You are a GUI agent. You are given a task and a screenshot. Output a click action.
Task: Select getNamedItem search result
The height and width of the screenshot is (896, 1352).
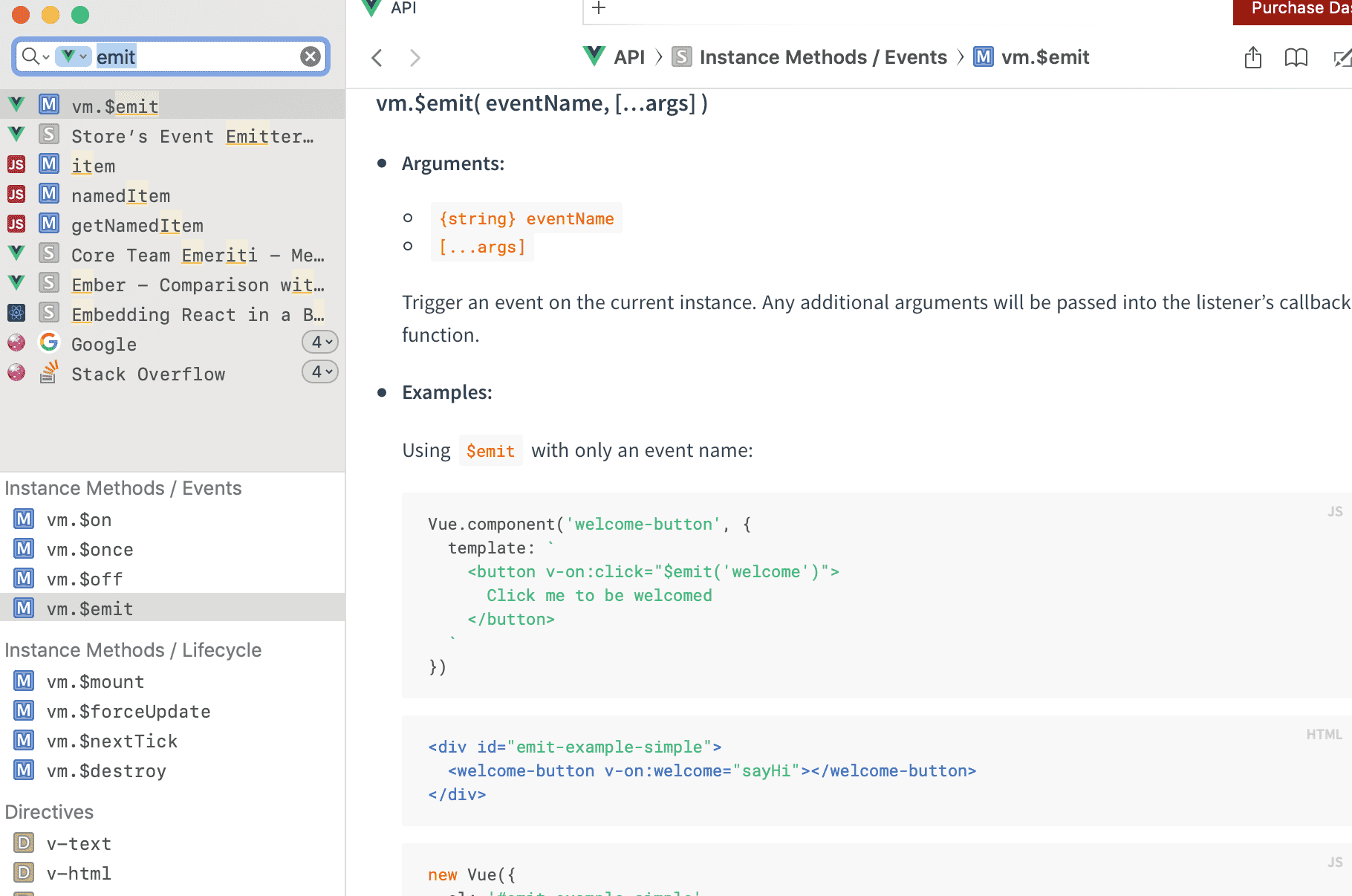click(x=137, y=226)
